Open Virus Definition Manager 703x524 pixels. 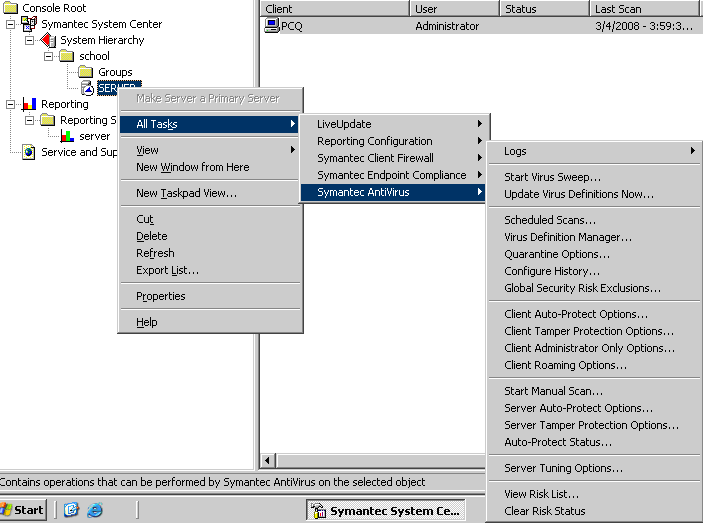click(594, 237)
